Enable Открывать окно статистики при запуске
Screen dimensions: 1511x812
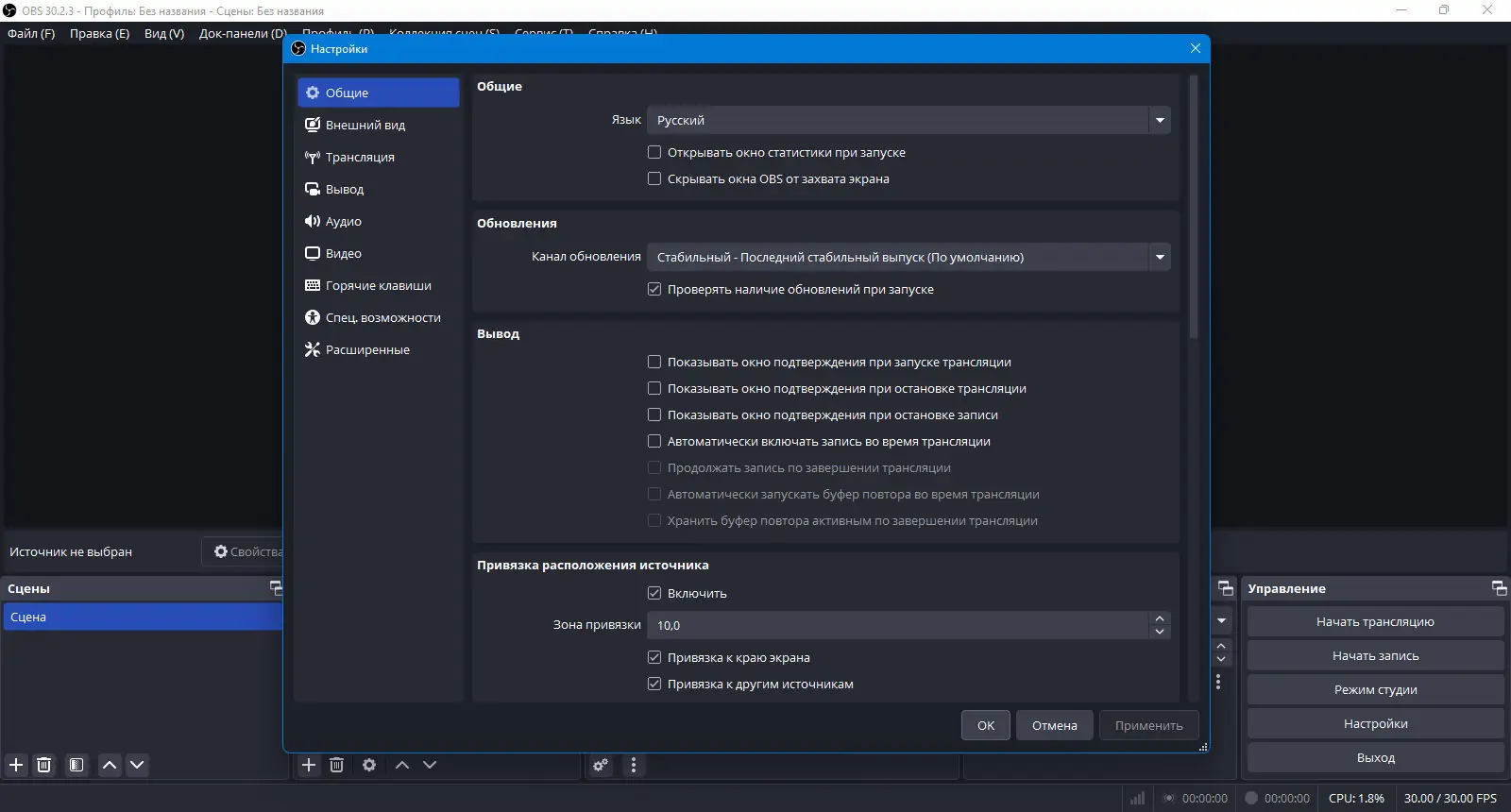654,152
